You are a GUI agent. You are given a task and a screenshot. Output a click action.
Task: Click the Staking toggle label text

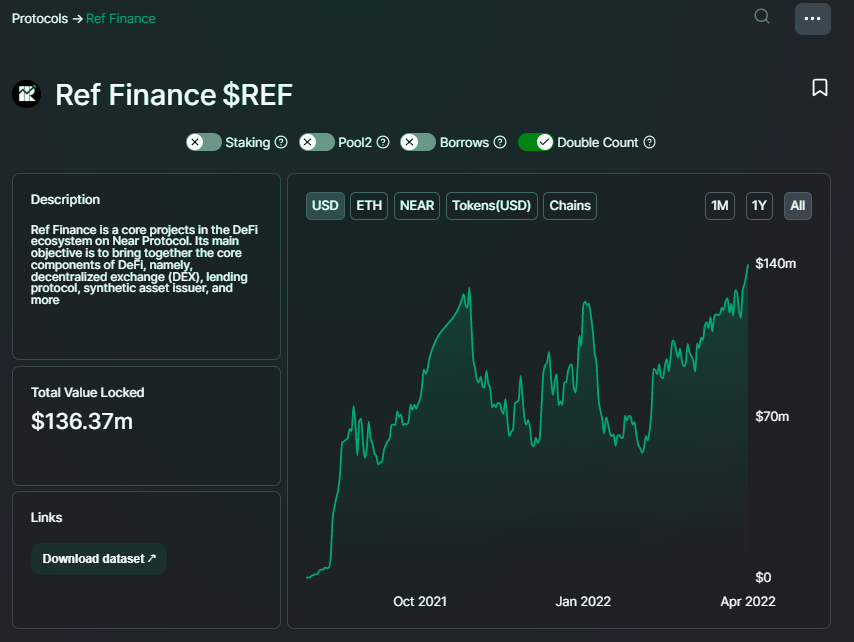coord(248,142)
